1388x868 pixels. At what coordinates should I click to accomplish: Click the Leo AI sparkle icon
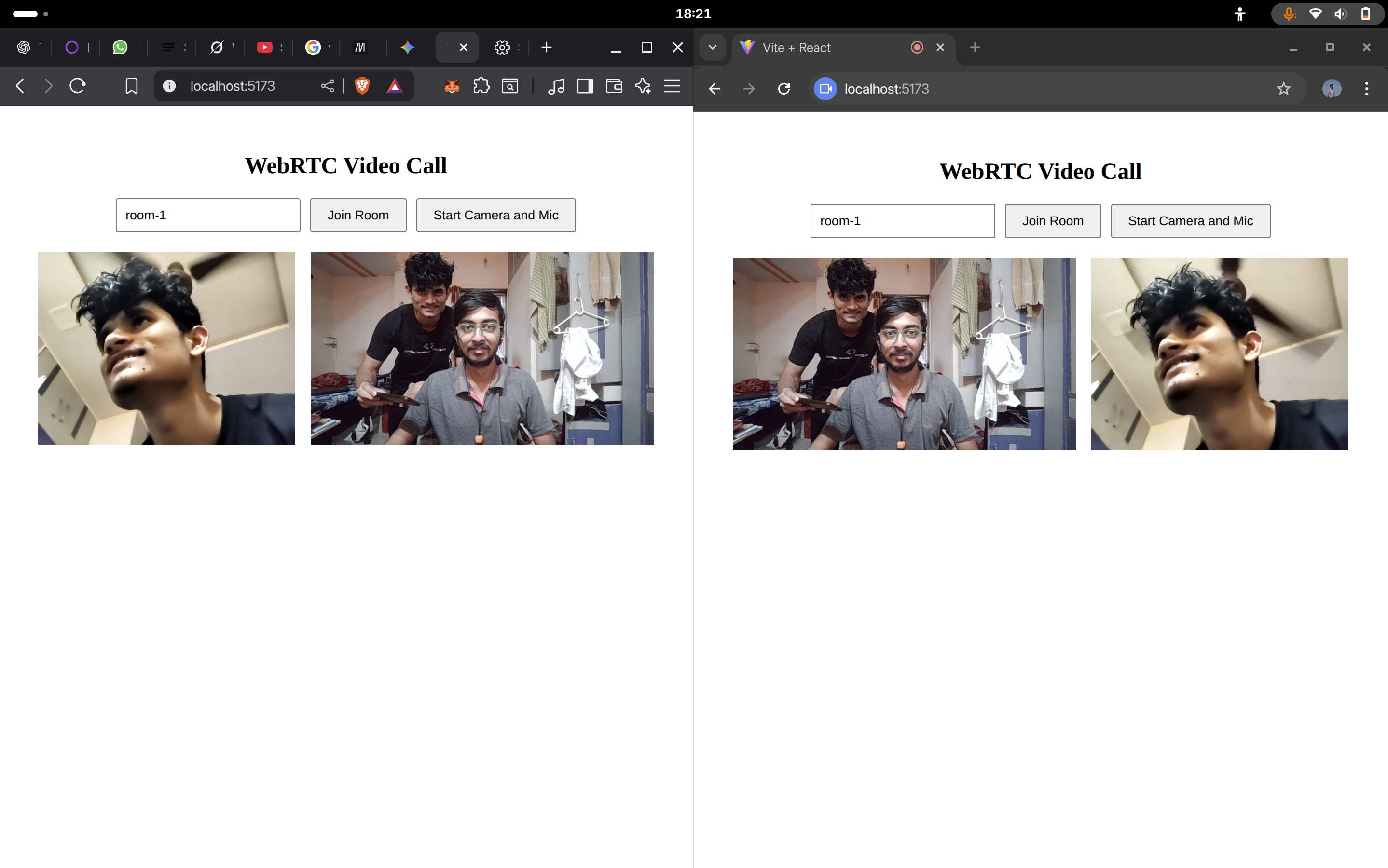tap(643, 86)
